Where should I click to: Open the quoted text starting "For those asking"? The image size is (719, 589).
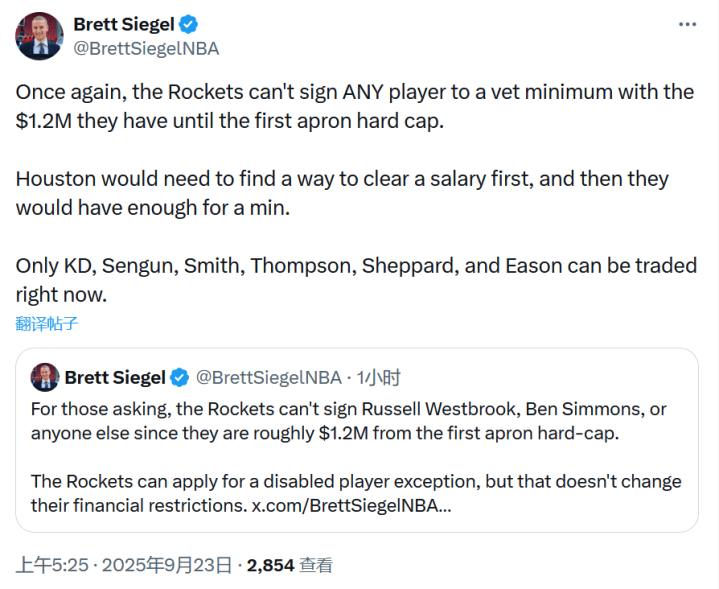(x=349, y=421)
